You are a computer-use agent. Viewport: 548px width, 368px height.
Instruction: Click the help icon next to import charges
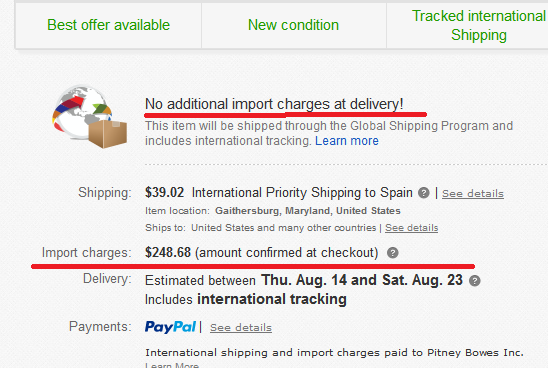392,253
